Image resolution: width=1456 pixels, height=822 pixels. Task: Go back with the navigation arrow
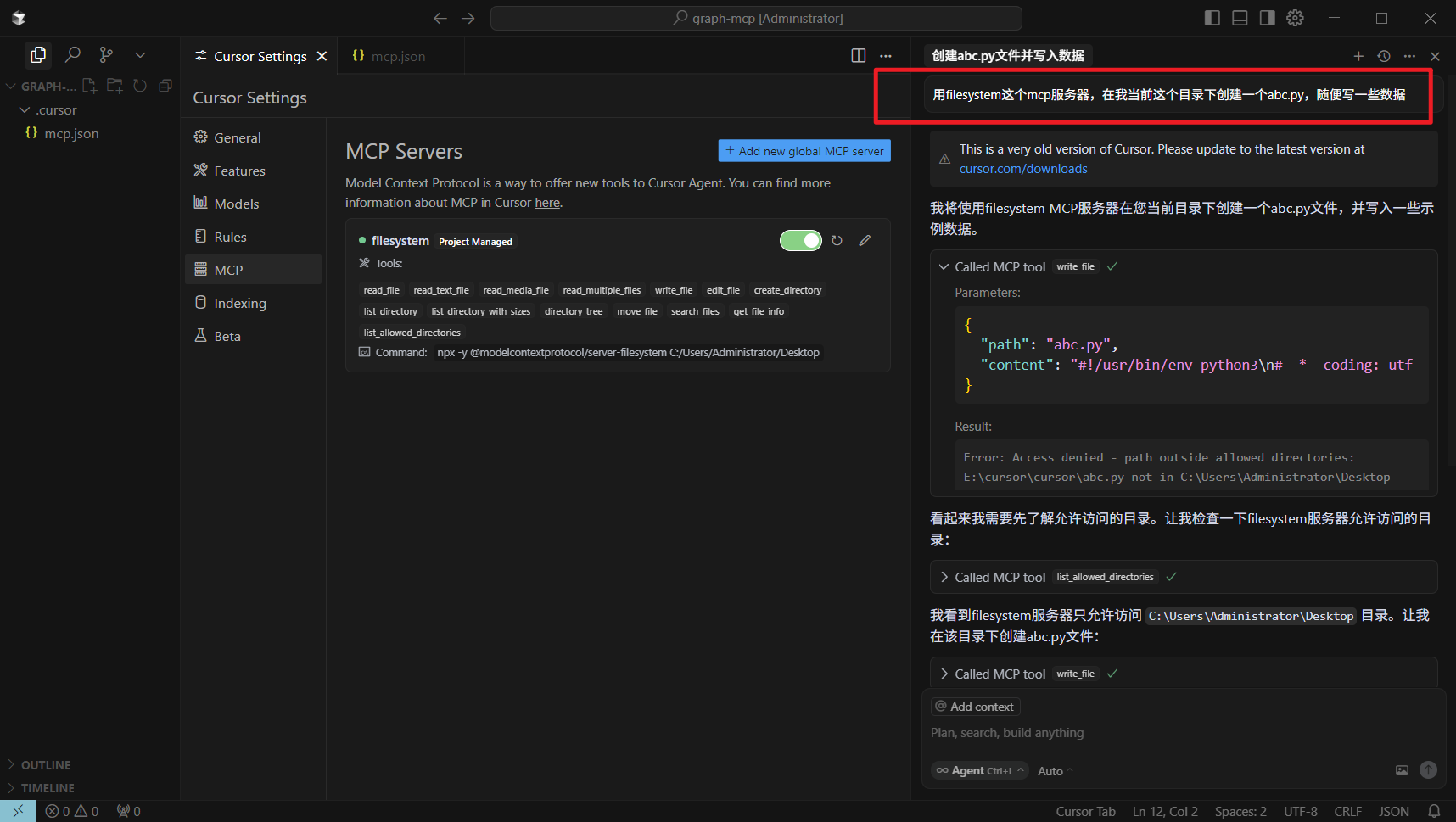coord(440,18)
